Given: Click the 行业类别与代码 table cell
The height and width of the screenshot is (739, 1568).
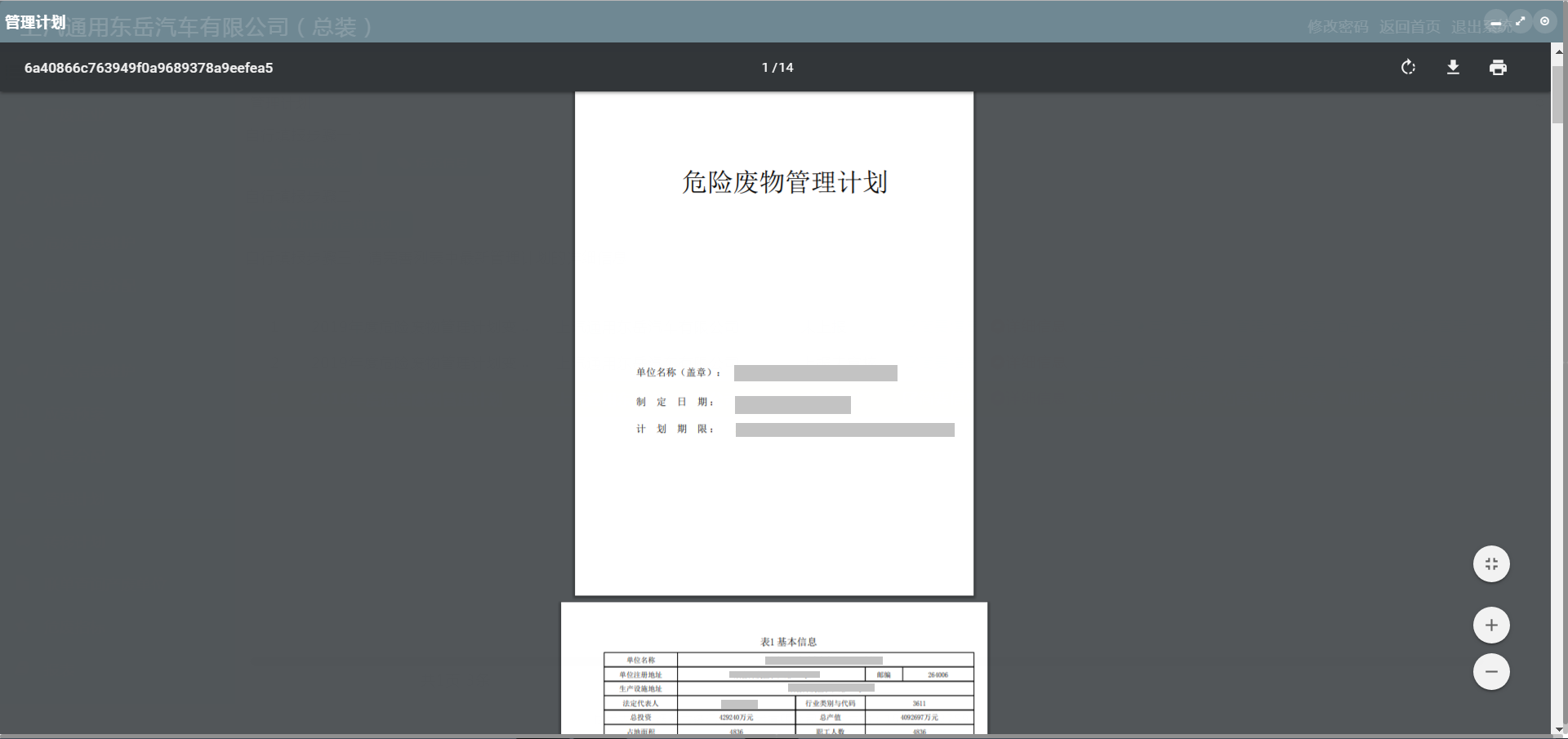Looking at the screenshot, I should point(831,703).
